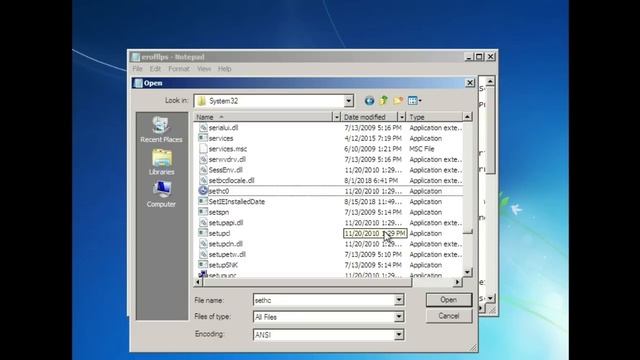
Task: Click the Open button
Action: [449, 300]
